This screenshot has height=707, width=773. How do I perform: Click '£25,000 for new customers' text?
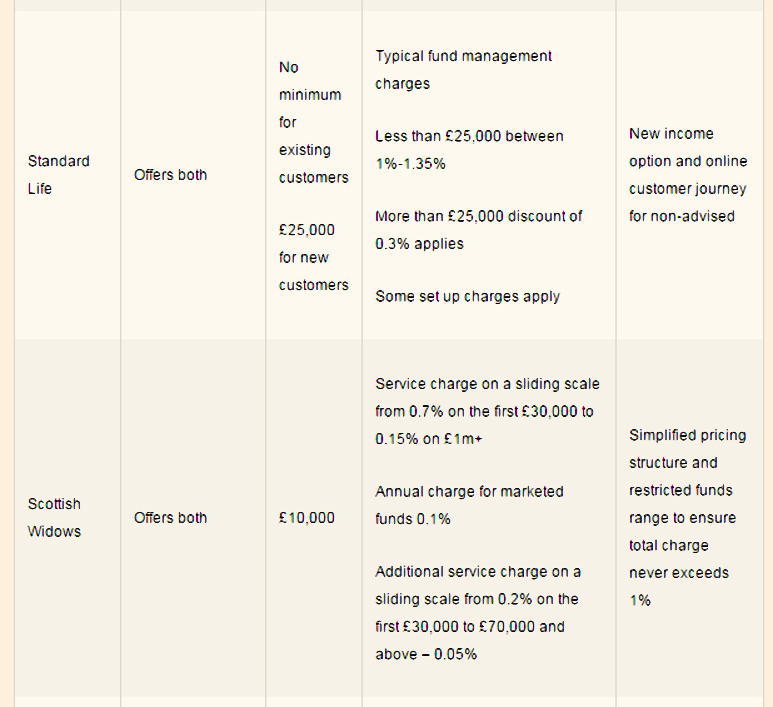coord(314,257)
